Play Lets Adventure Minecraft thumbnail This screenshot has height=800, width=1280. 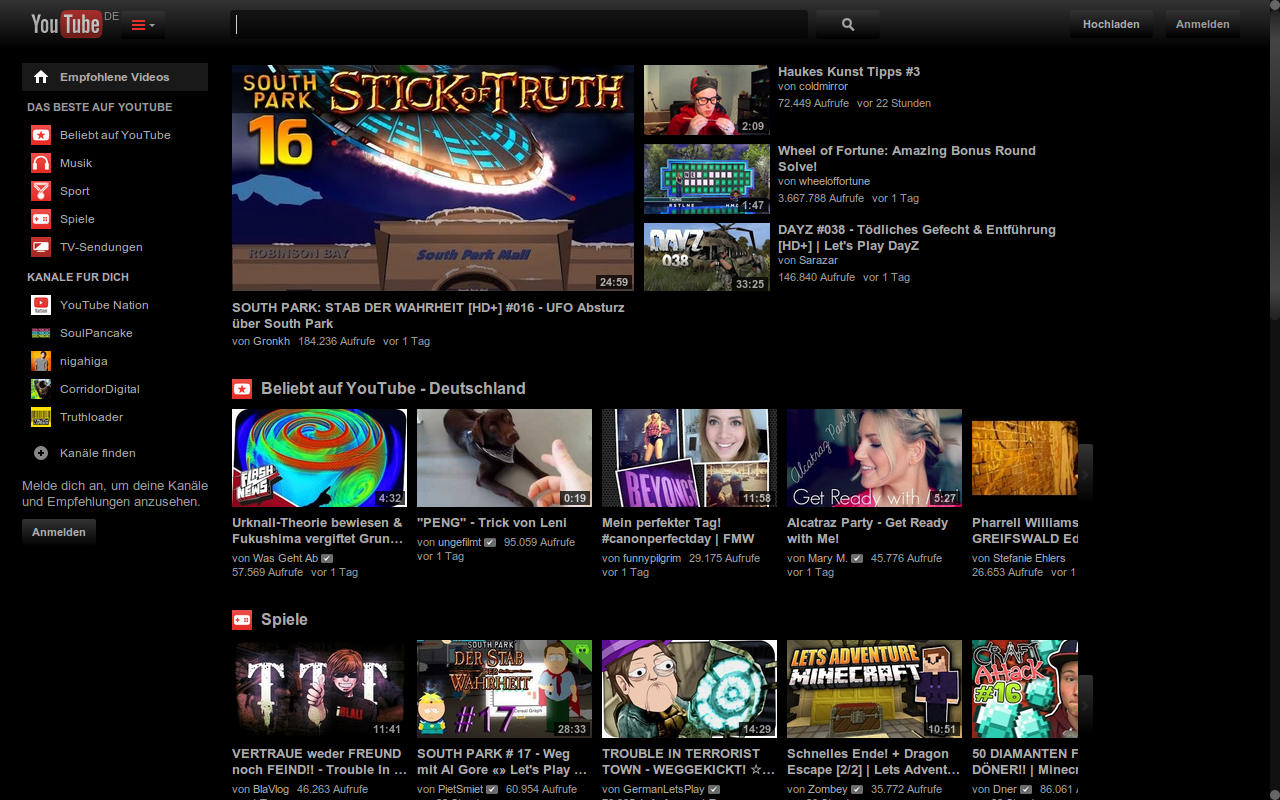tap(874, 689)
